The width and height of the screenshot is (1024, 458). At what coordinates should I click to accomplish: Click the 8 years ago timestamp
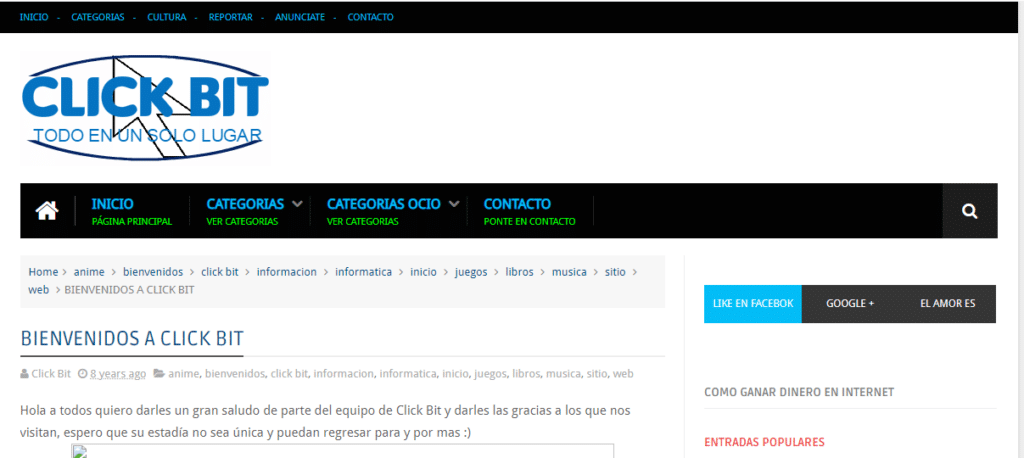pyautogui.click(x=118, y=374)
